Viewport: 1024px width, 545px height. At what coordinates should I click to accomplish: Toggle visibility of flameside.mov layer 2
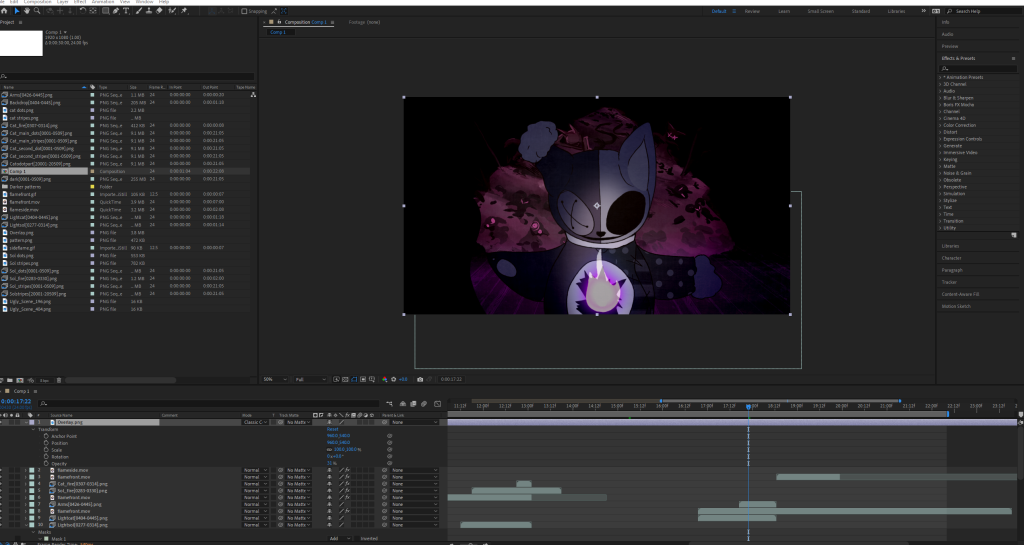1,470
